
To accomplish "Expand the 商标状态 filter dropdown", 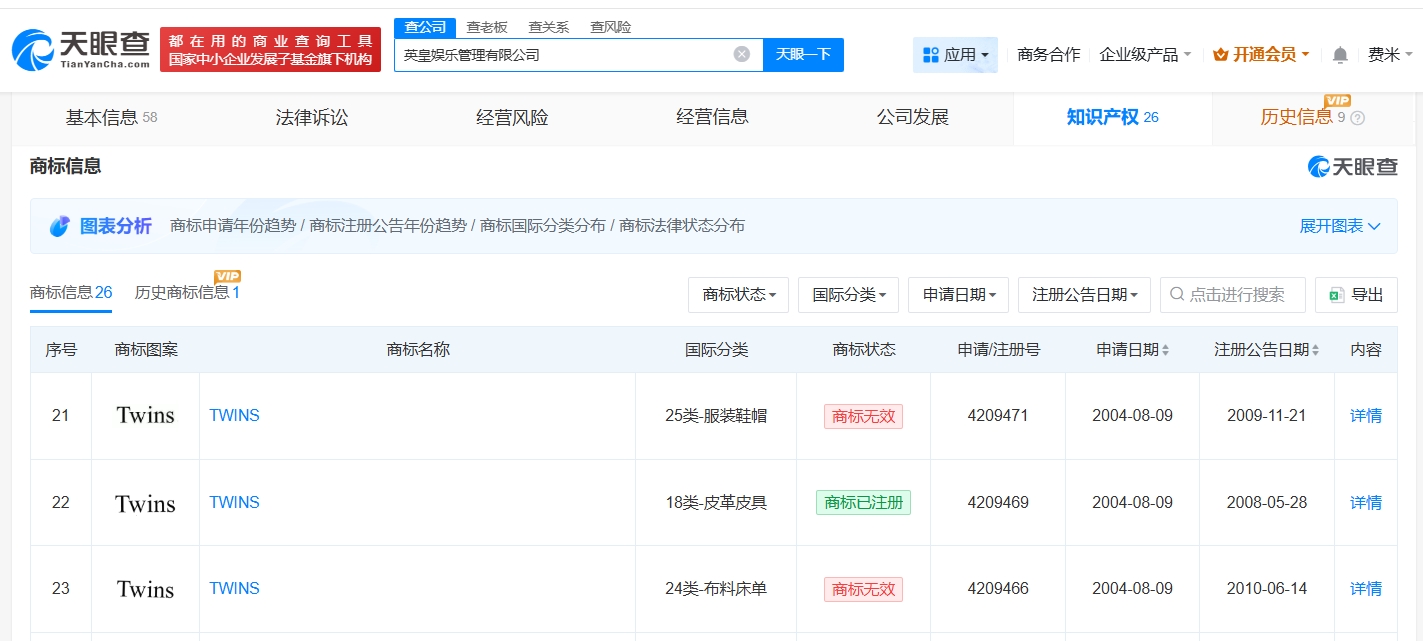I will (x=738, y=295).
